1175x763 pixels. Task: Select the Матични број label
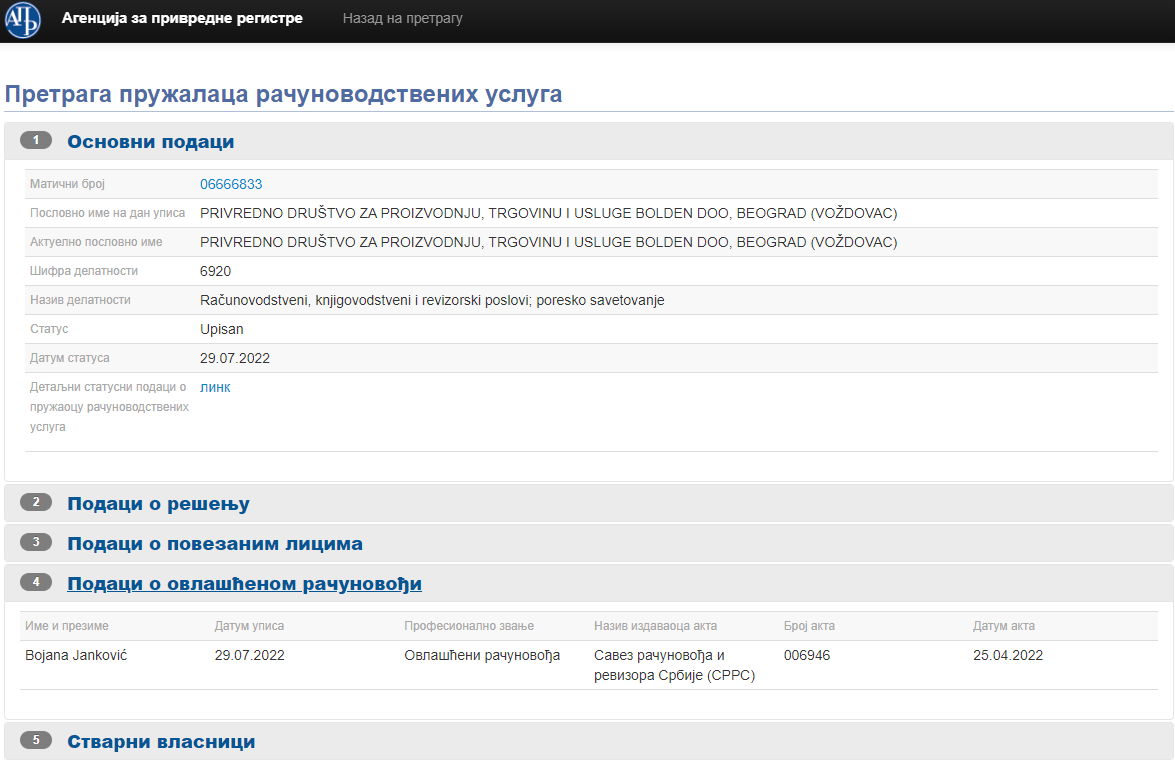click(x=67, y=184)
